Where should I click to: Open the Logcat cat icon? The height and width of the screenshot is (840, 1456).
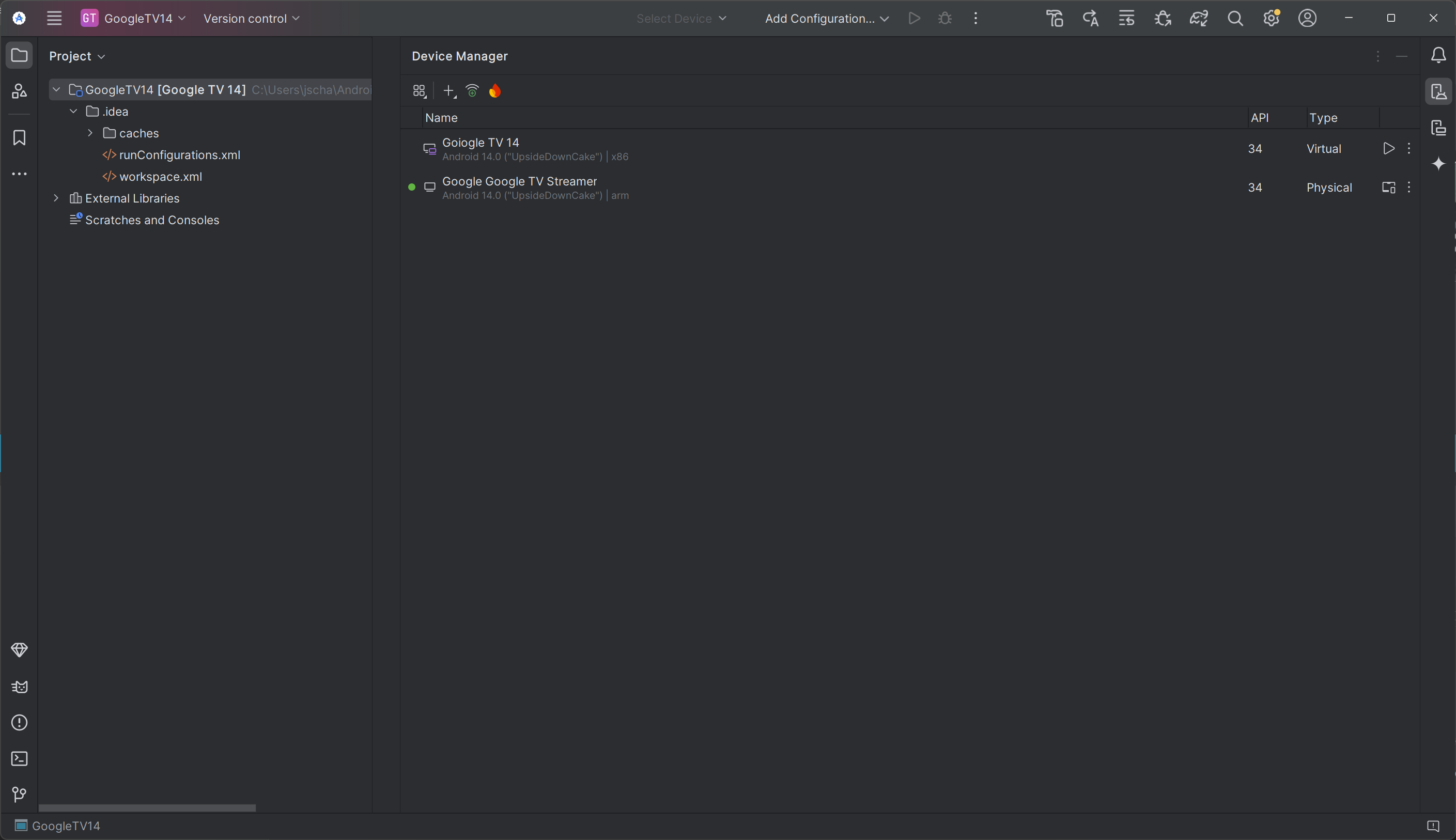point(19,687)
